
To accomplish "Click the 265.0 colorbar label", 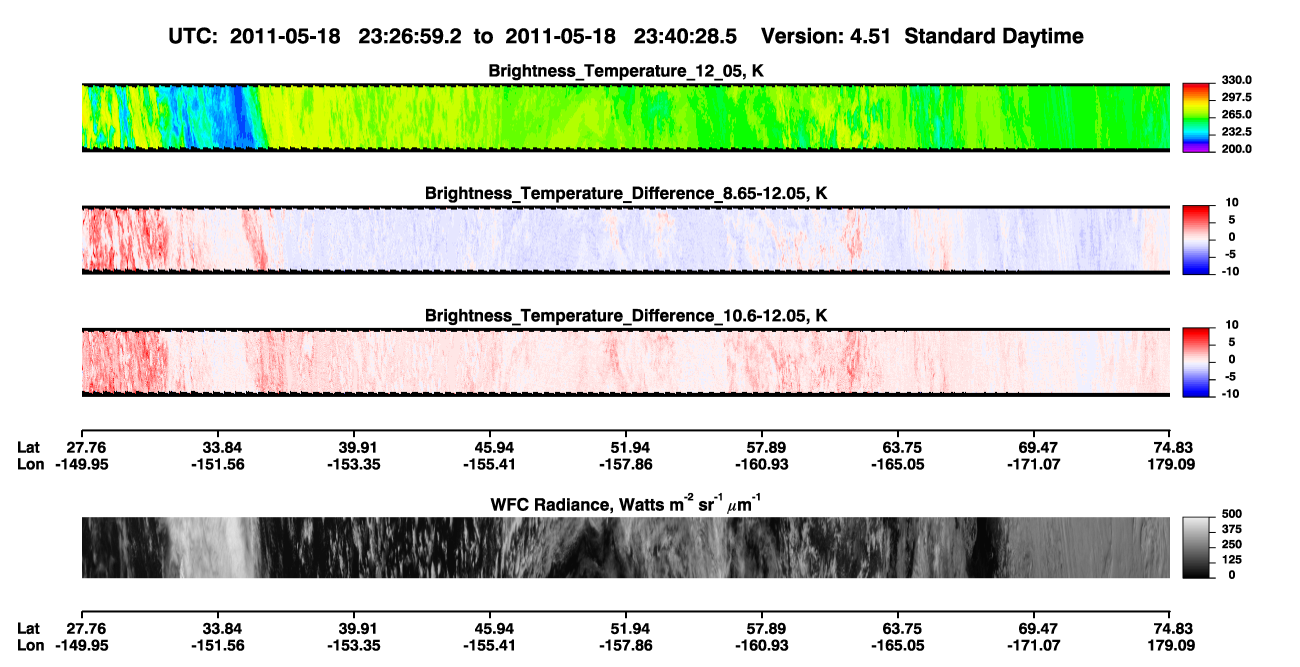I will pos(1236,115).
